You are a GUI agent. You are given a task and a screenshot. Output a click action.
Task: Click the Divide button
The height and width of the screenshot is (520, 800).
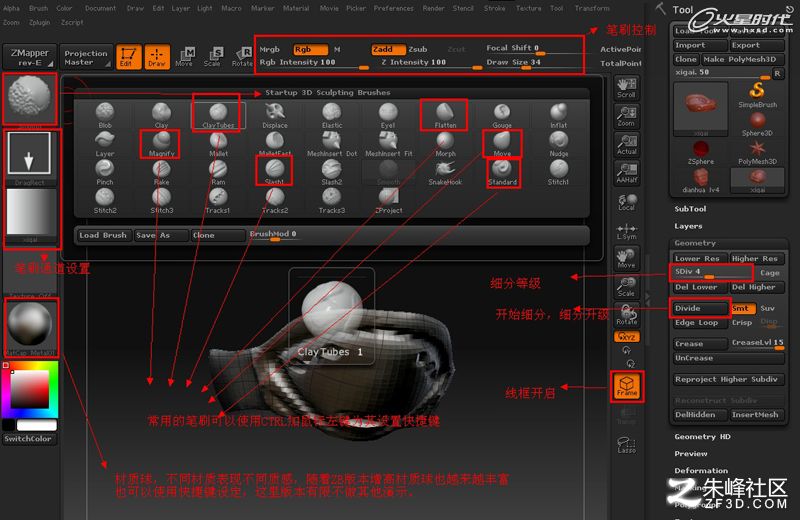(699, 308)
